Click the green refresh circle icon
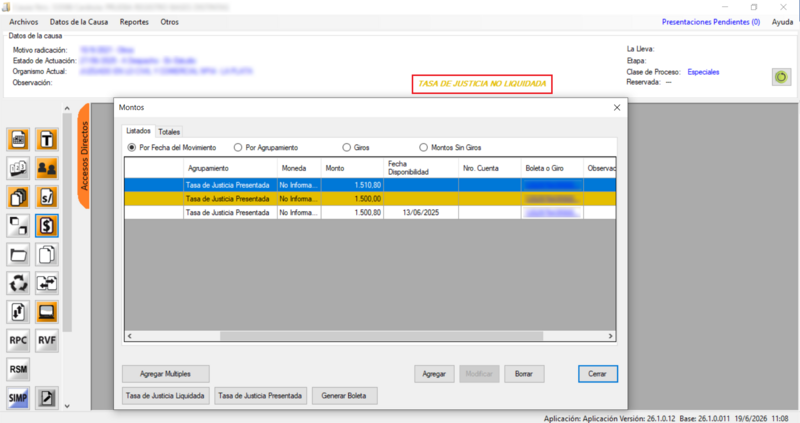 tap(781, 77)
